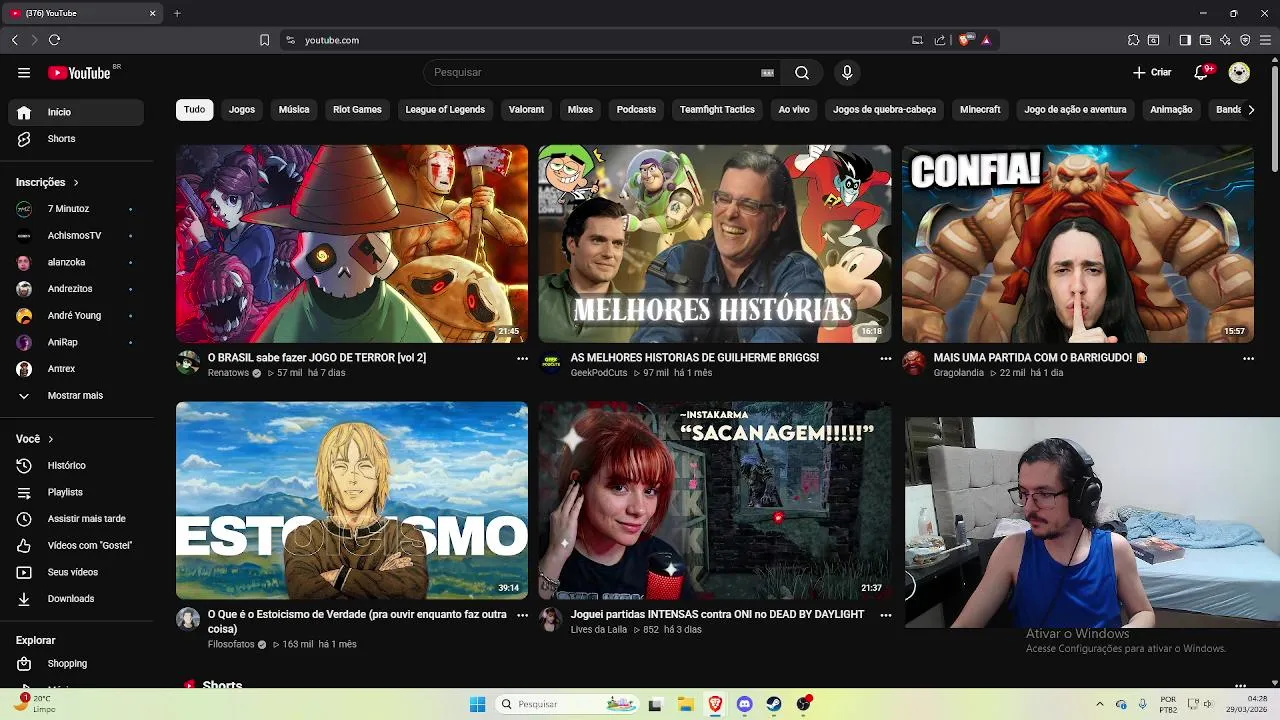
Task: Select the League of Legends chip
Action: tap(445, 110)
